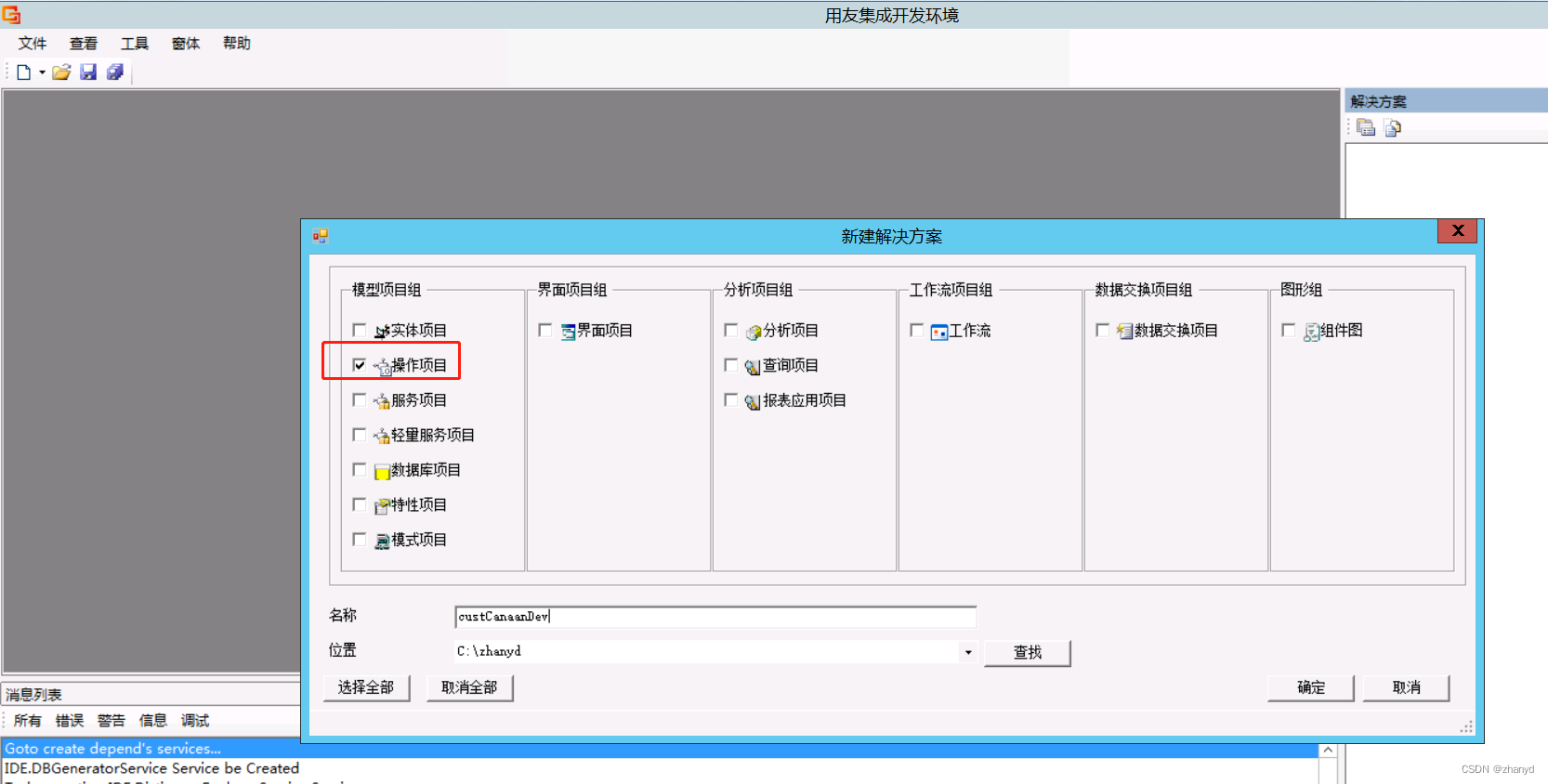Click the 数据交换项目 item icon
The height and width of the screenshot is (784, 1548).
pos(1124,332)
